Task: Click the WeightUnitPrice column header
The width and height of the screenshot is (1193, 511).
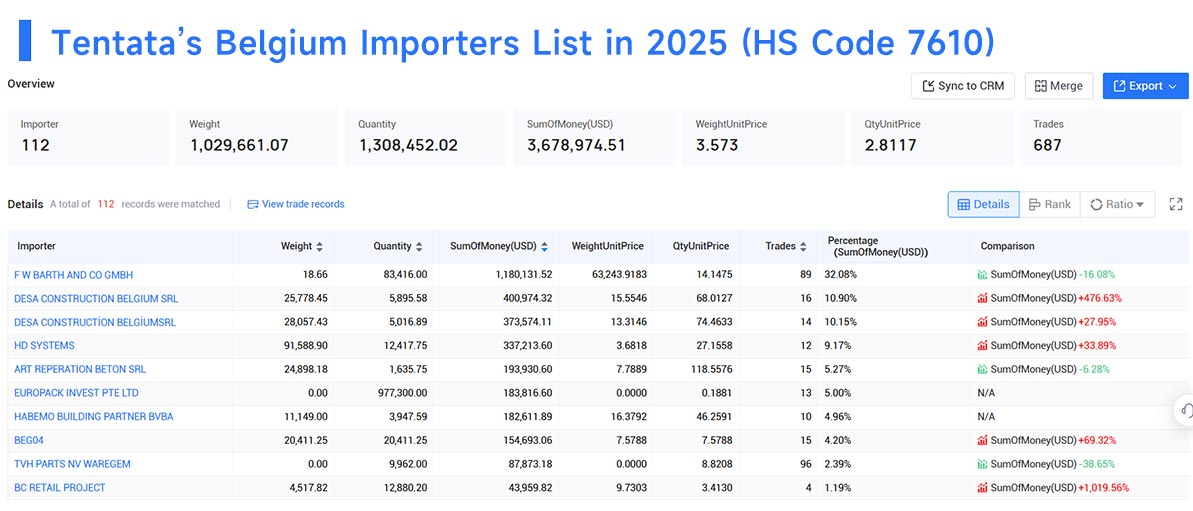Action: coord(607,246)
